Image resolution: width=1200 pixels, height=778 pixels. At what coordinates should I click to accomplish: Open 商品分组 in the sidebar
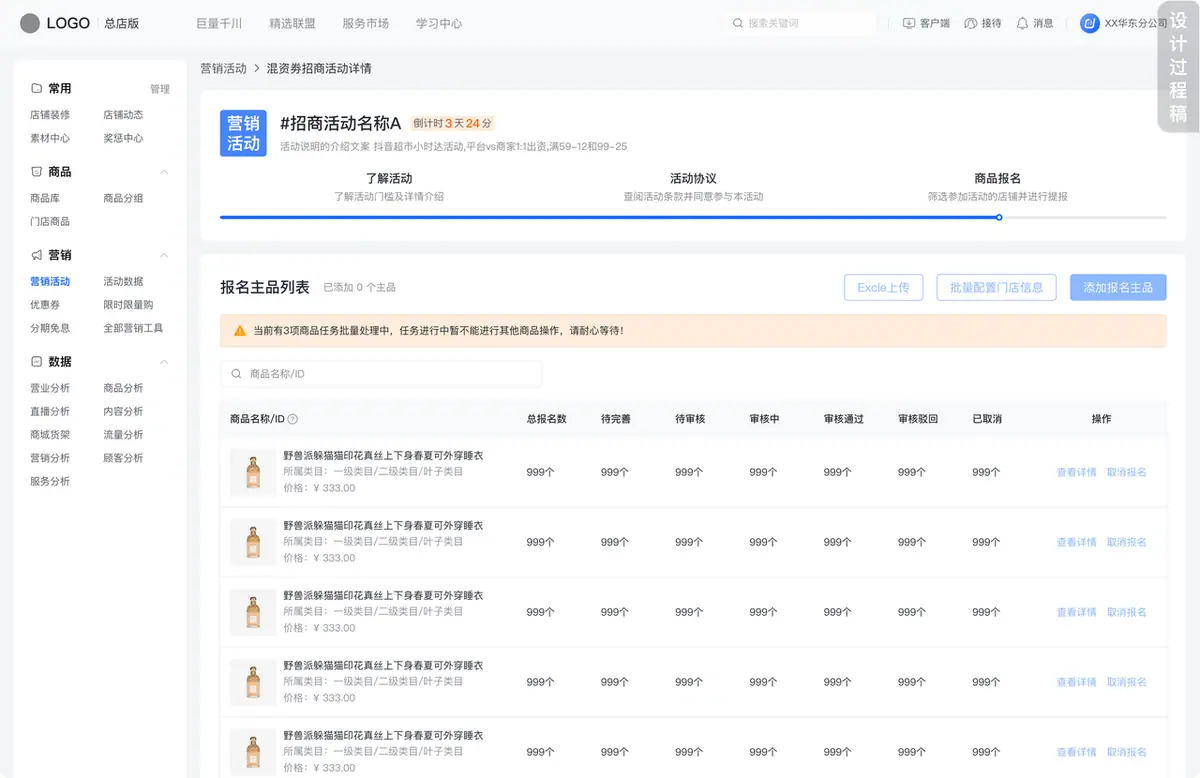[123, 198]
